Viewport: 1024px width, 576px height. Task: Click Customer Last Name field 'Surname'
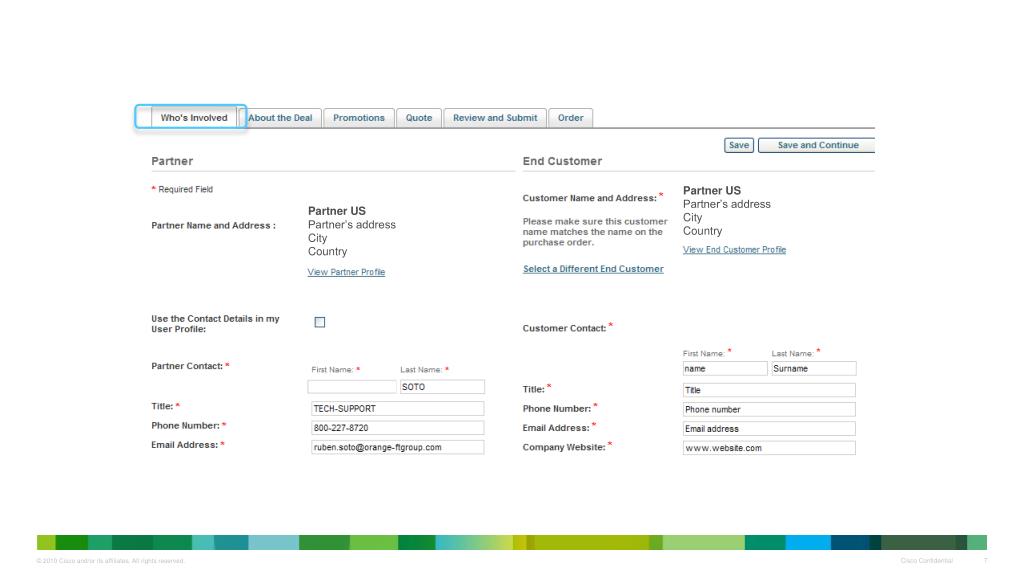coord(813,368)
